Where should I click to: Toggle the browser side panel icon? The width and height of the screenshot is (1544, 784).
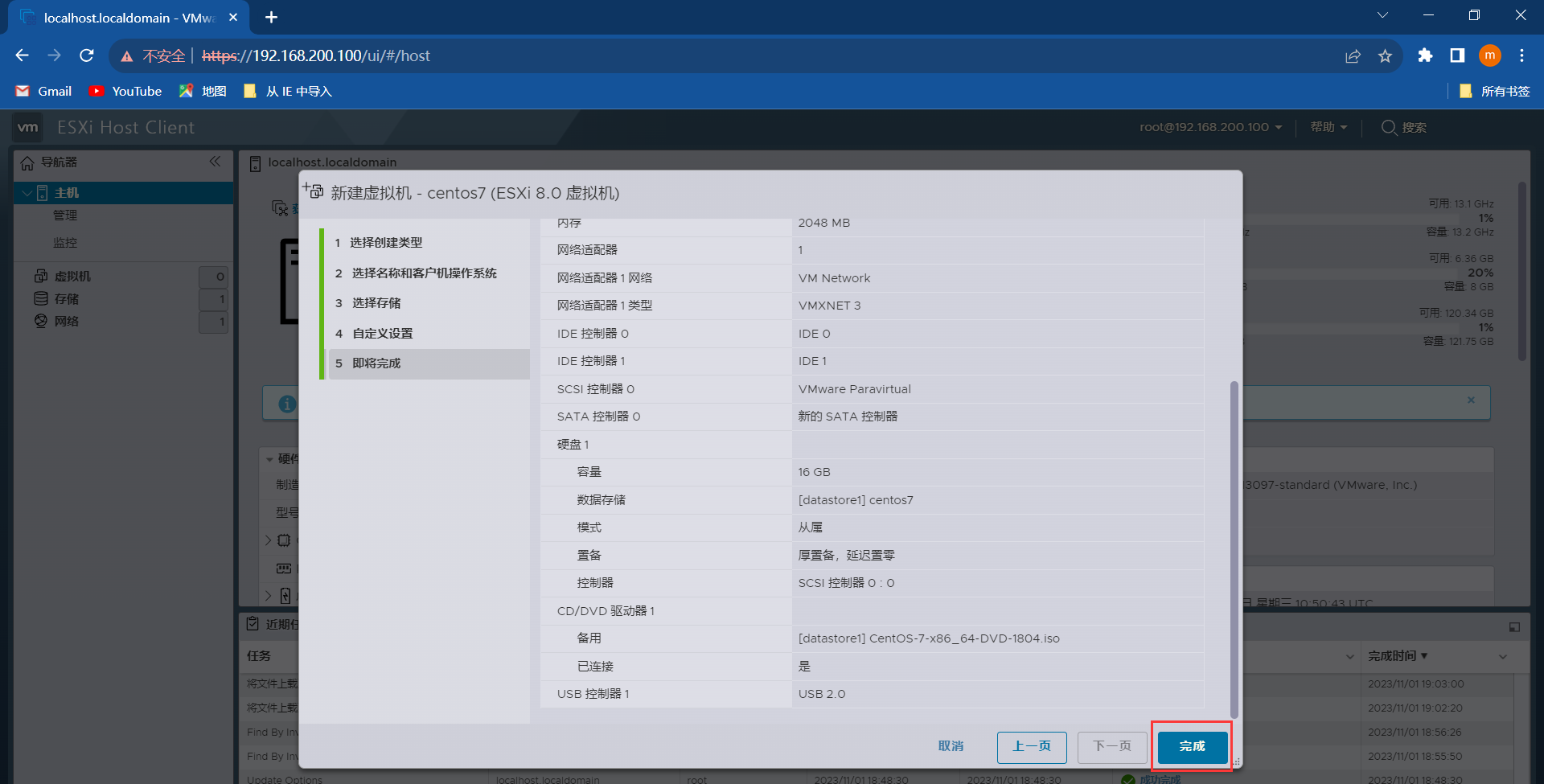pyautogui.click(x=1457, y=55)
